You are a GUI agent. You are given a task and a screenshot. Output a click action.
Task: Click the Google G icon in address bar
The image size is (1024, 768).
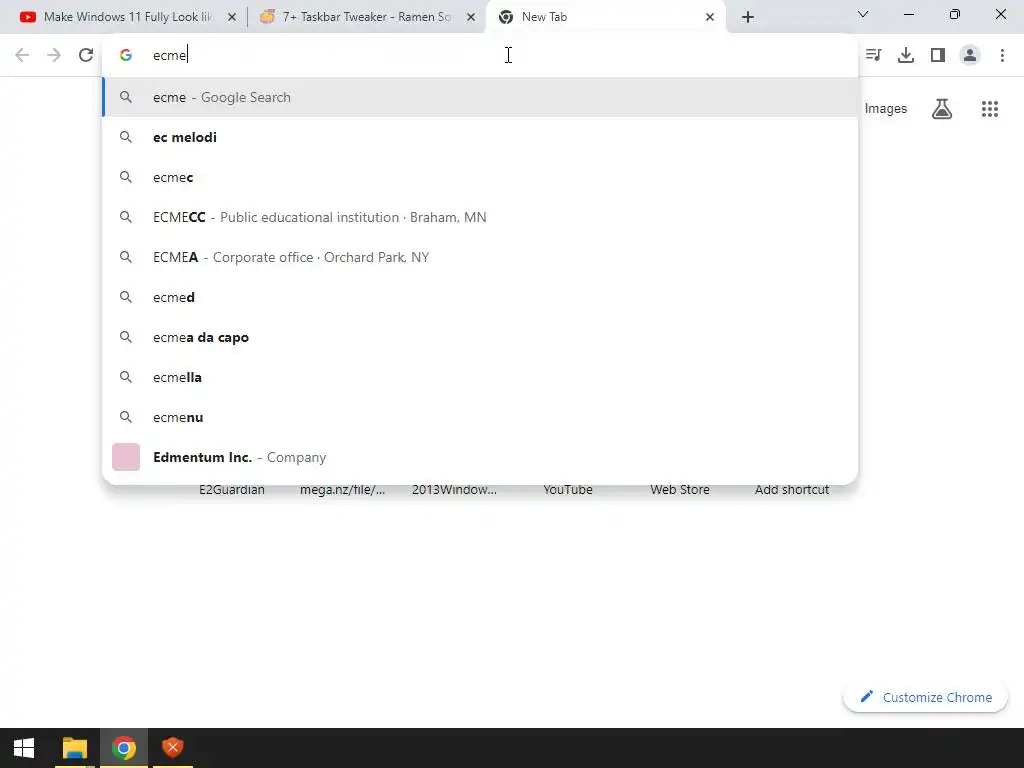126,55
